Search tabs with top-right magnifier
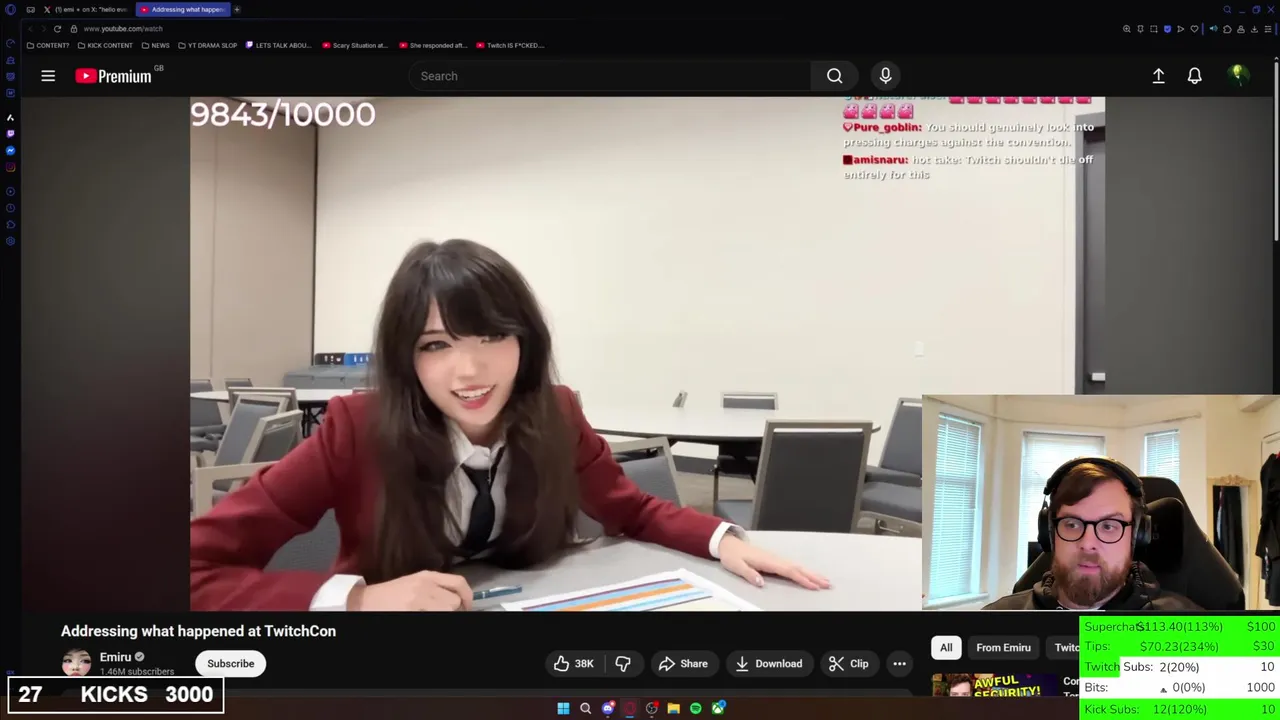Image resolution: width=1280 pixels, height=720 pixels. pos(1227,10)
